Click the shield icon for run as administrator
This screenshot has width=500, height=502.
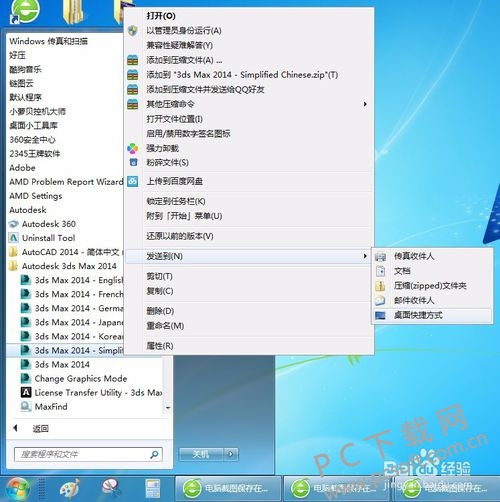point(133,31)
